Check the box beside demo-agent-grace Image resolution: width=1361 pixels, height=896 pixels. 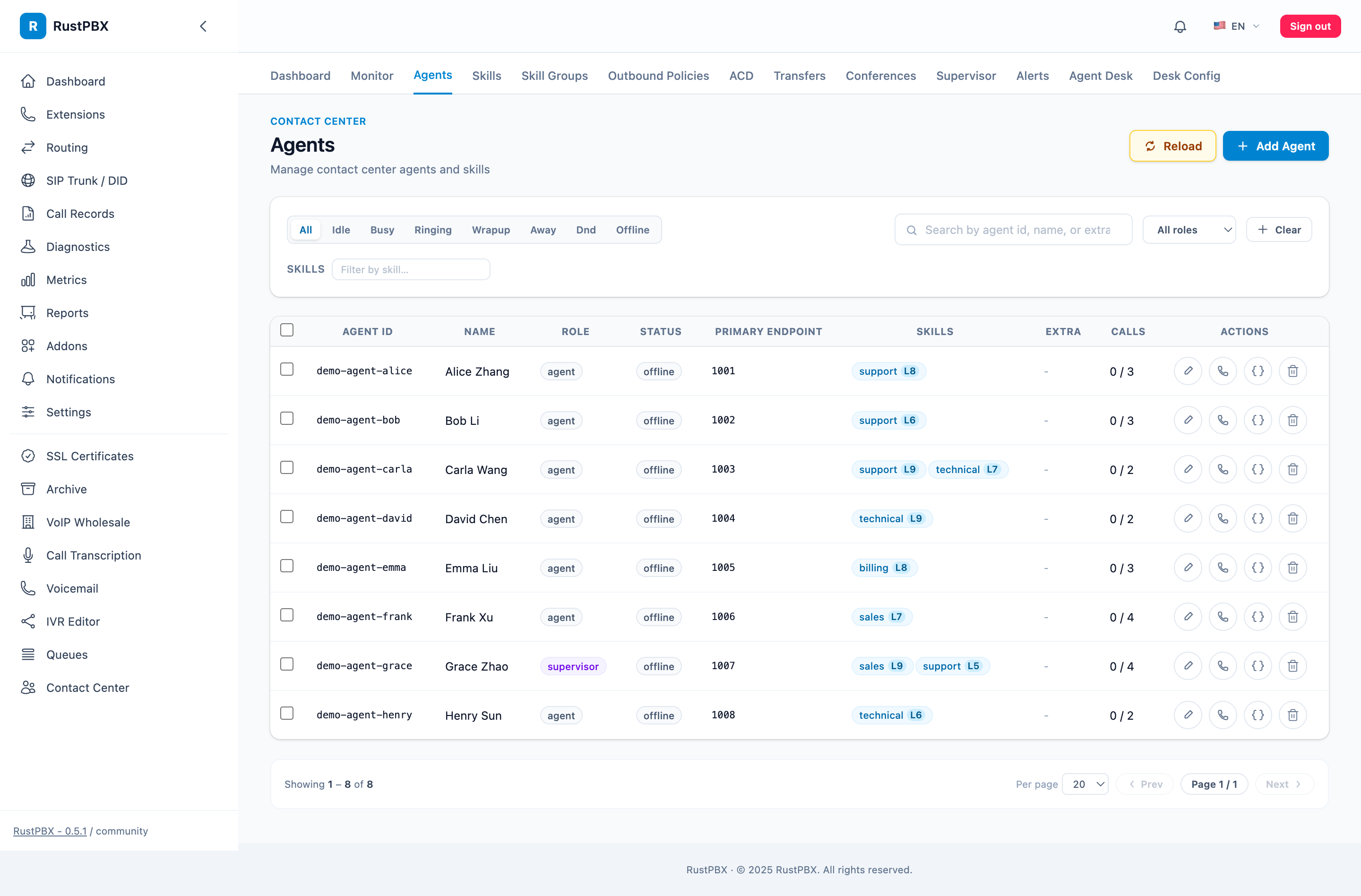[x=287, y=664]
